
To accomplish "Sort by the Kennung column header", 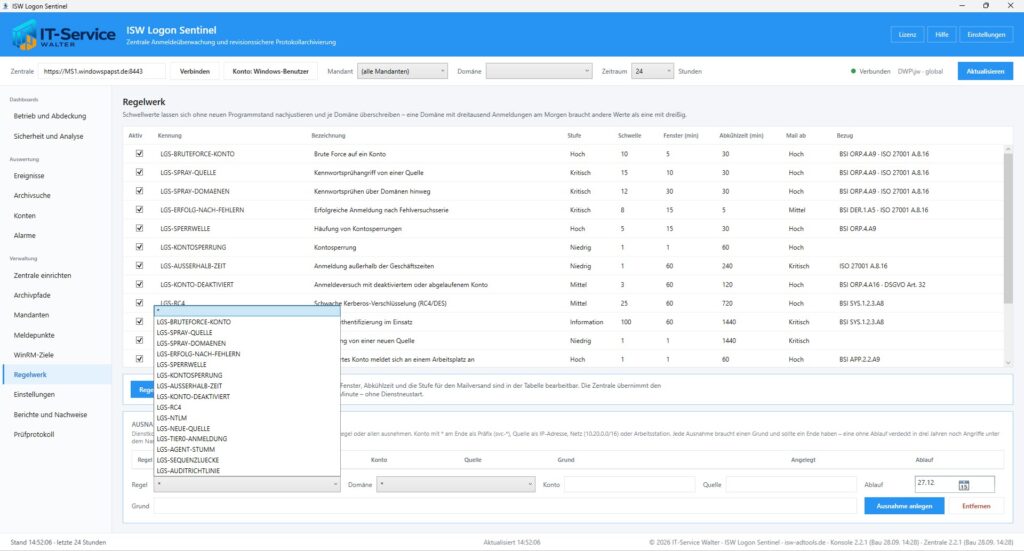I will pos(170,135).
